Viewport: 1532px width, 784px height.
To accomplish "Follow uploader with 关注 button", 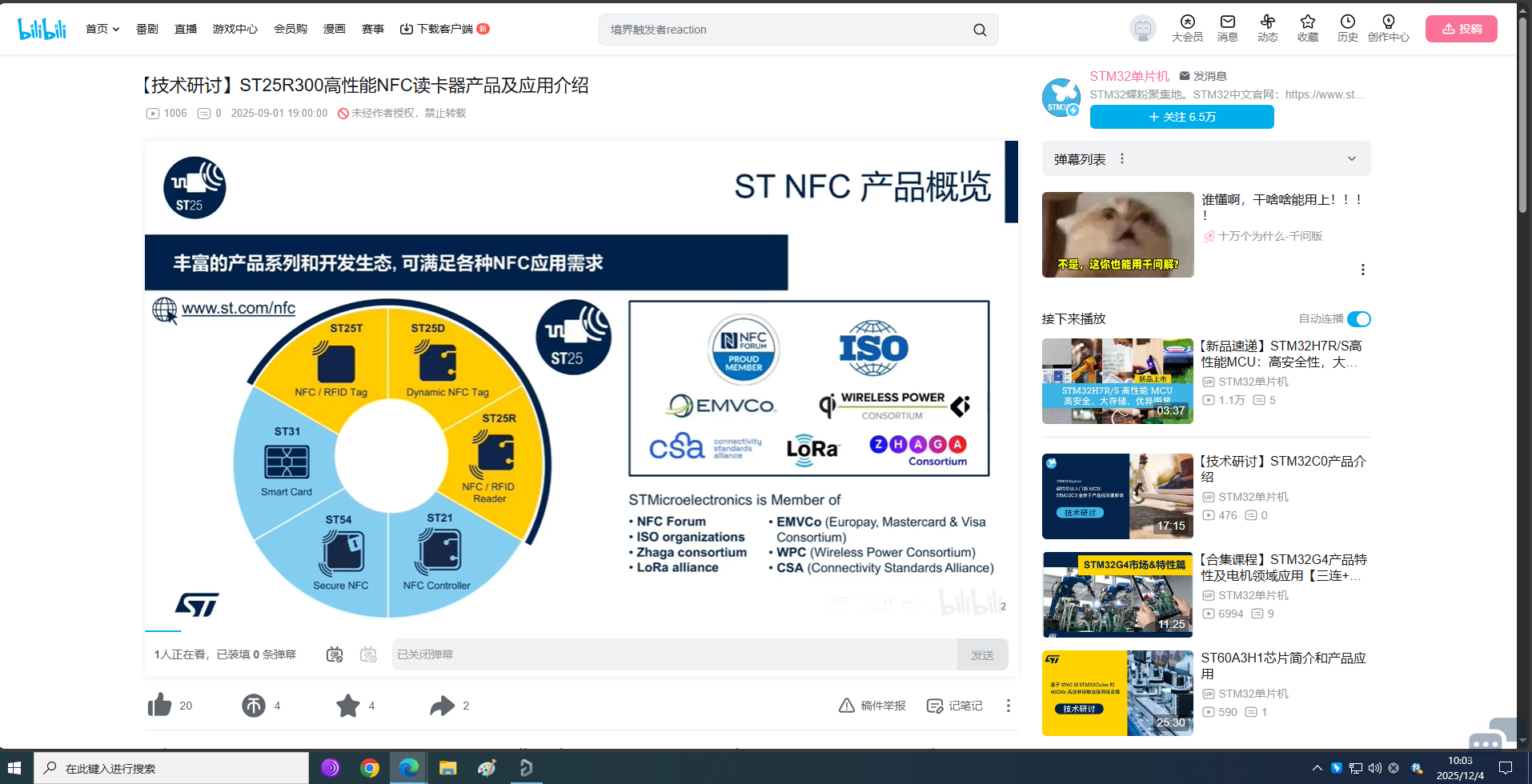I will (1181, 117).
